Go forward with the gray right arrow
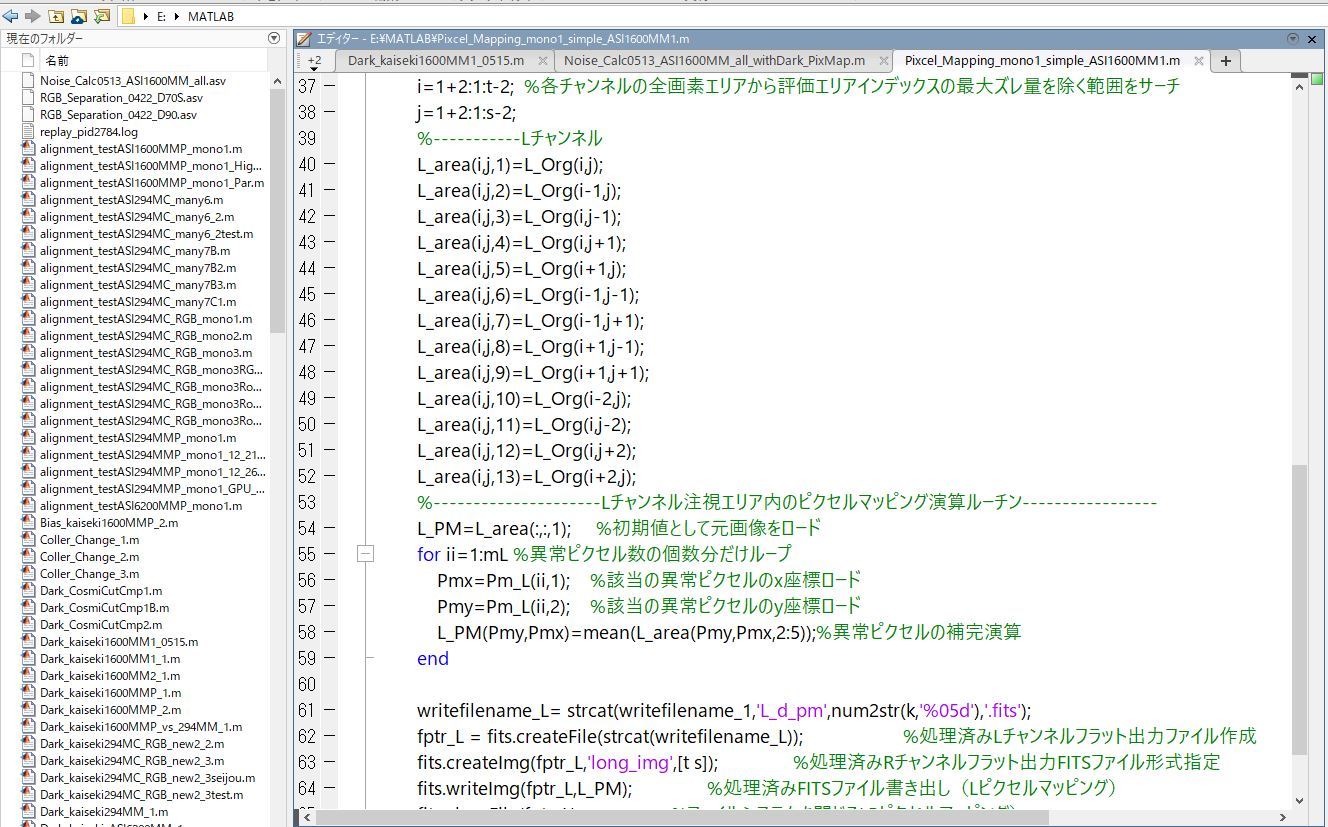Viewport: 1328px width, 827px height. coord(32,16)
